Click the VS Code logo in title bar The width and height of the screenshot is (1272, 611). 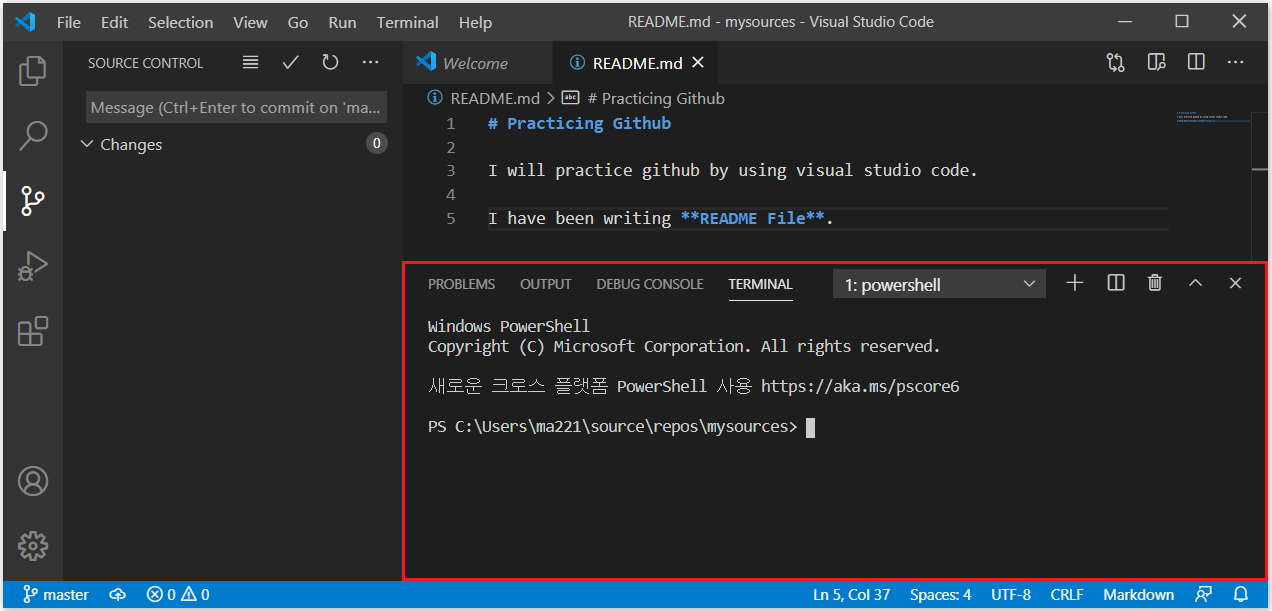[25, 21]
